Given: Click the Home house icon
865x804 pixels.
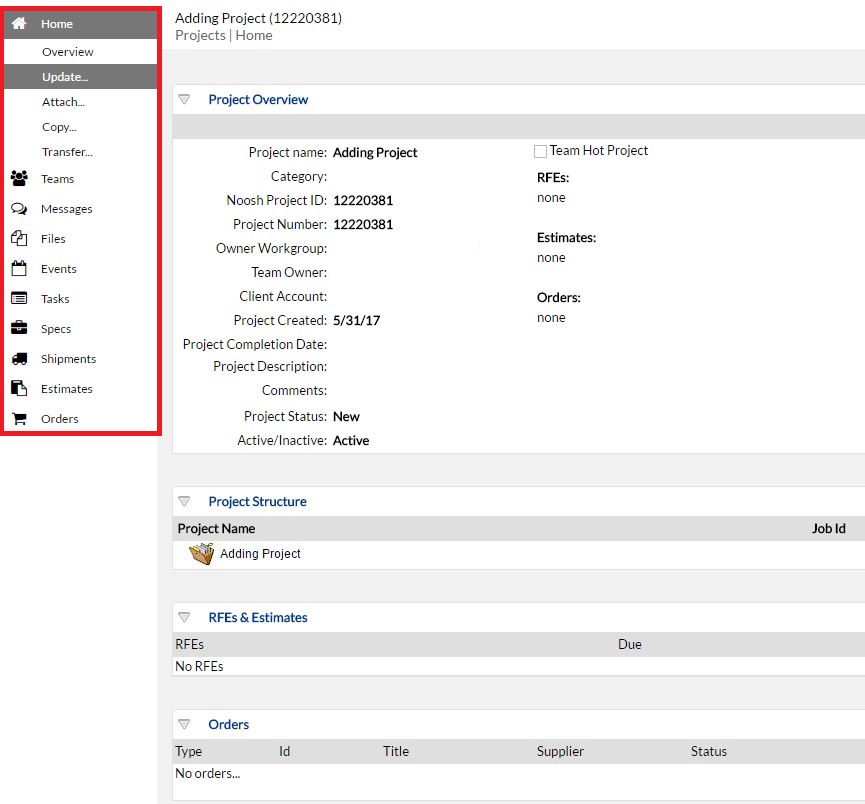Looking at the screenshot, I should tap(19, 23).
